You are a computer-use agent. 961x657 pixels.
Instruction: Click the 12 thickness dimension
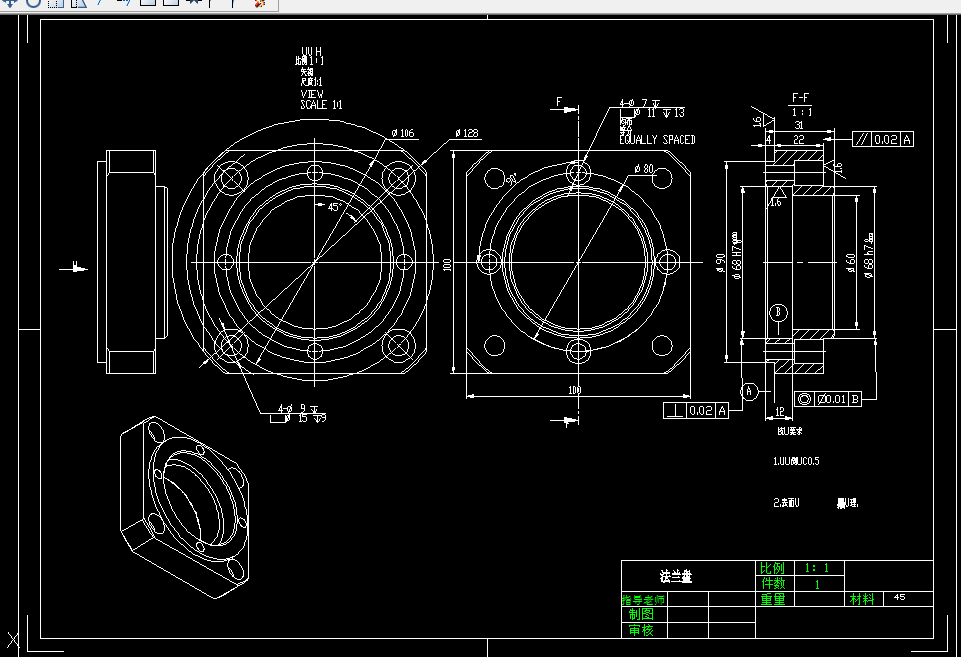click(780, 412)
